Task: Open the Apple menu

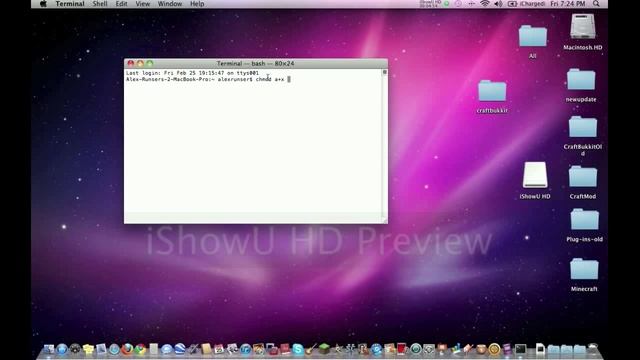Action: pyautogui.click(x=43, y=4)
